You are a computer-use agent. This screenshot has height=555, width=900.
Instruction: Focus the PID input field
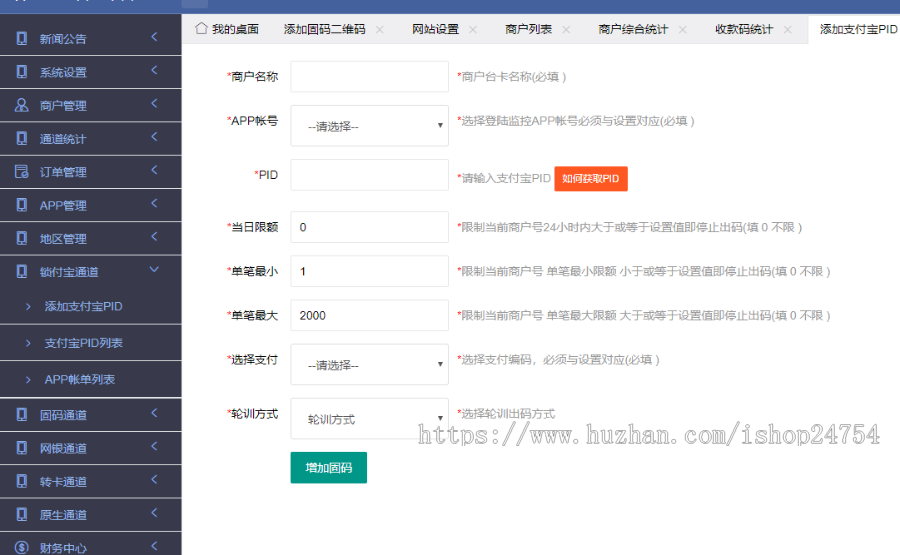tap(369, 174)
